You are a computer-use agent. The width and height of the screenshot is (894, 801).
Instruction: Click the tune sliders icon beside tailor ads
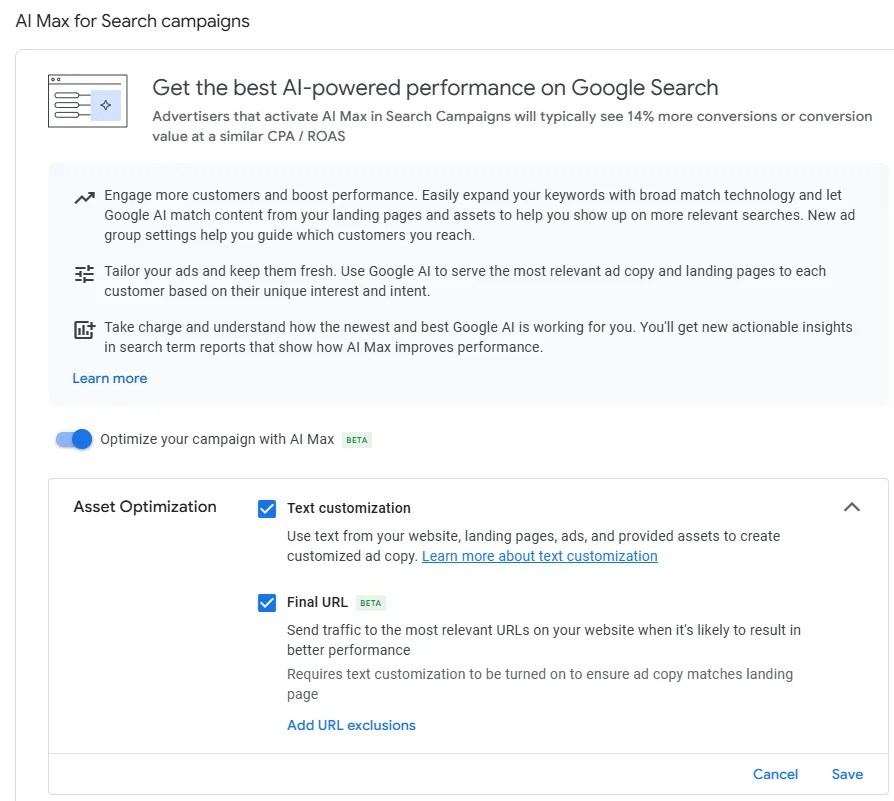tap(85, 272)
